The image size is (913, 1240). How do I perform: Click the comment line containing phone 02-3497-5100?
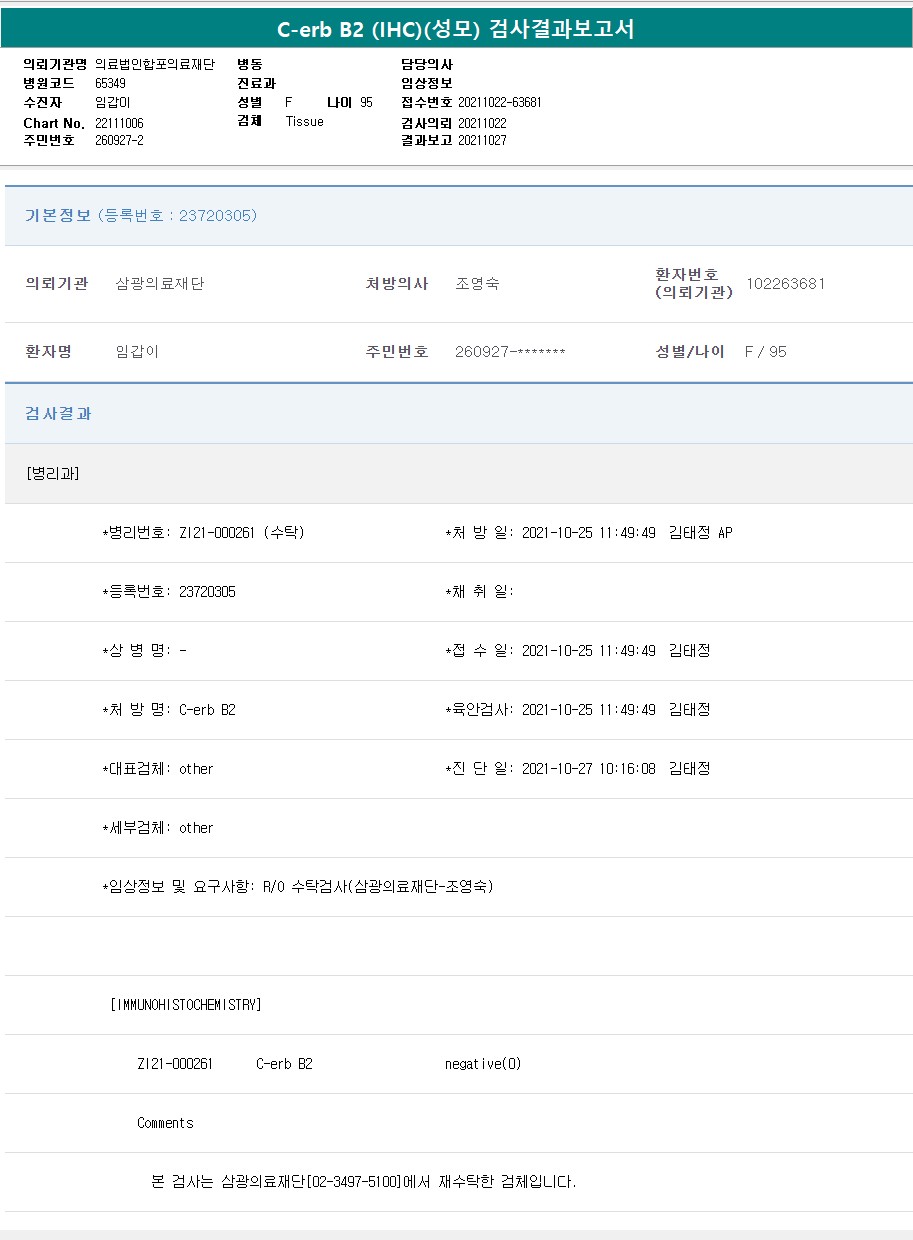(363, 1182)
